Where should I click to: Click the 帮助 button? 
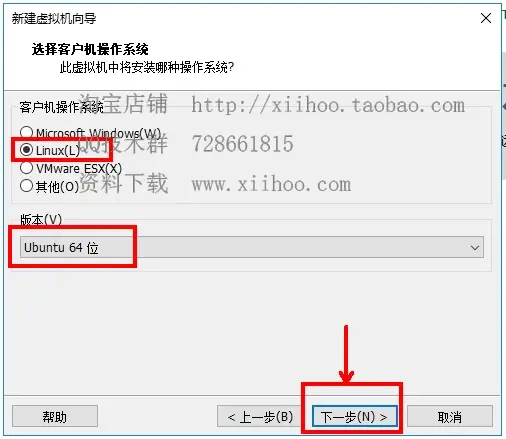point(55,416)
